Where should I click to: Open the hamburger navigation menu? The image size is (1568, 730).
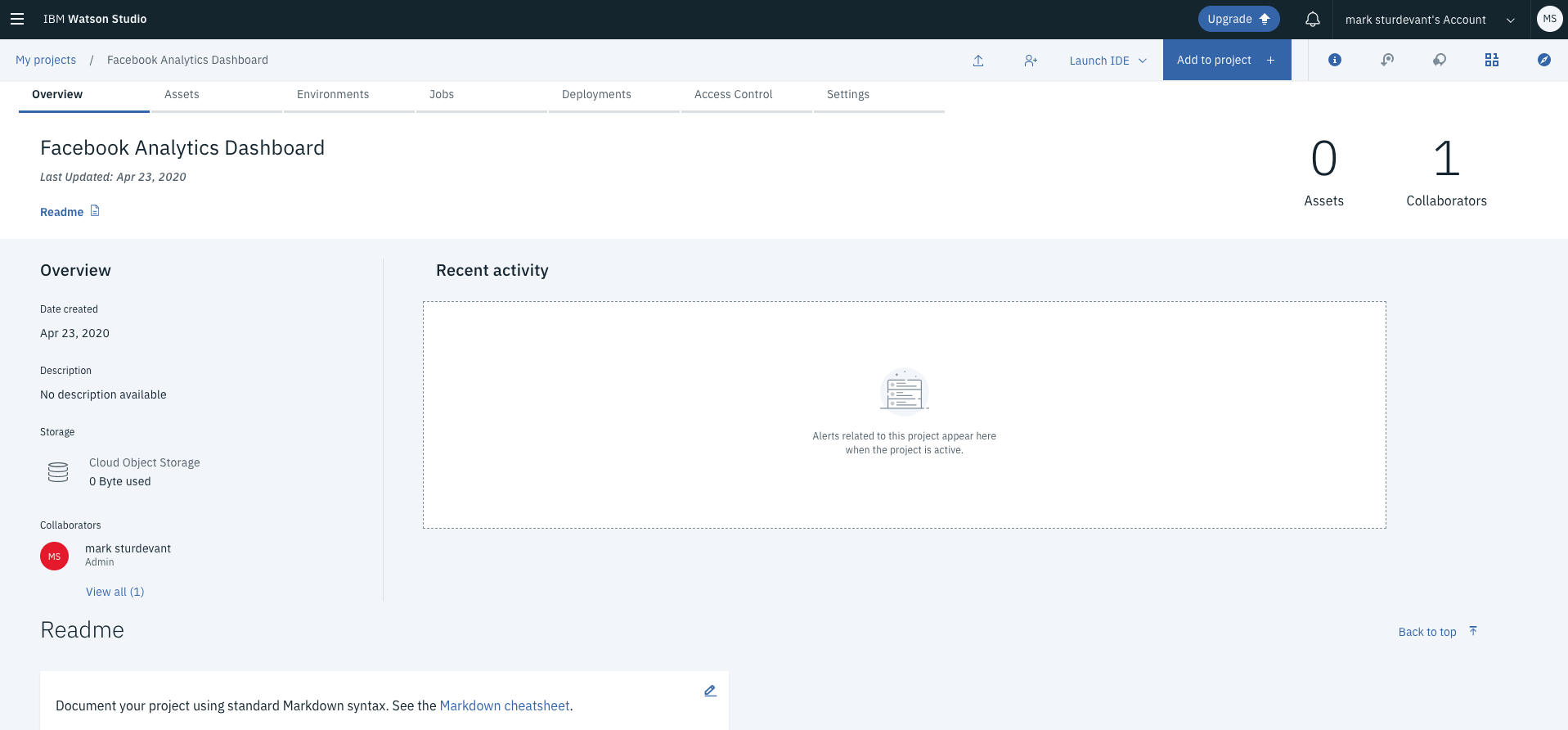tap(17, 19)
